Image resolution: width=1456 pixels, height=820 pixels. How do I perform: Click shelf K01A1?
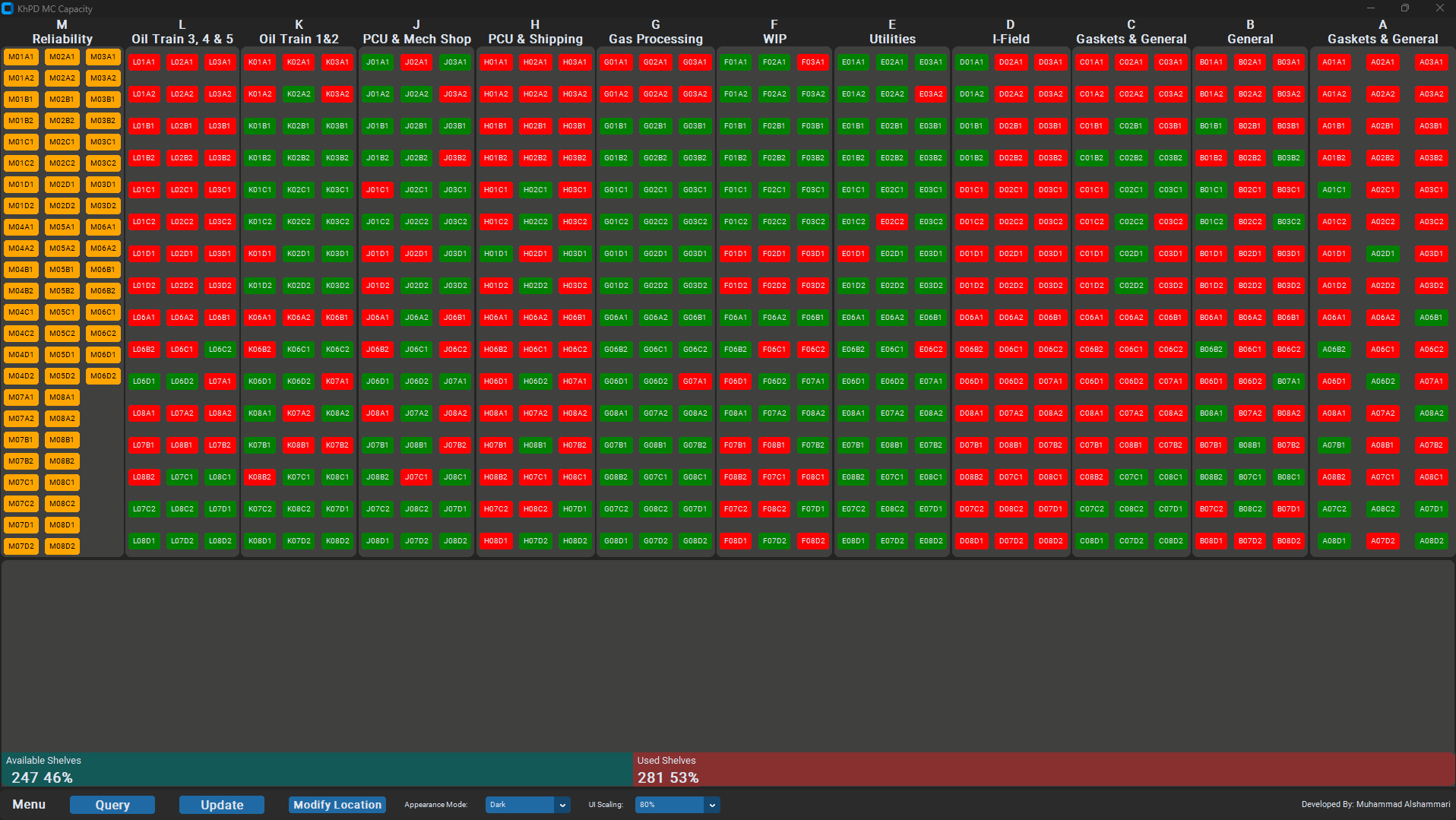click(260, 62)
